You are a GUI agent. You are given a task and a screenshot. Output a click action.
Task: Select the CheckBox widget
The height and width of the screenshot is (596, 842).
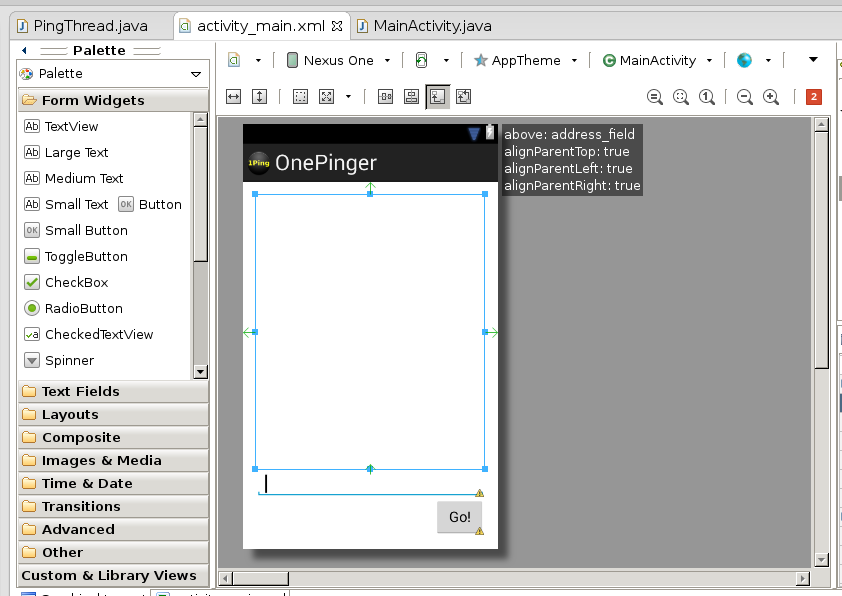67,282
